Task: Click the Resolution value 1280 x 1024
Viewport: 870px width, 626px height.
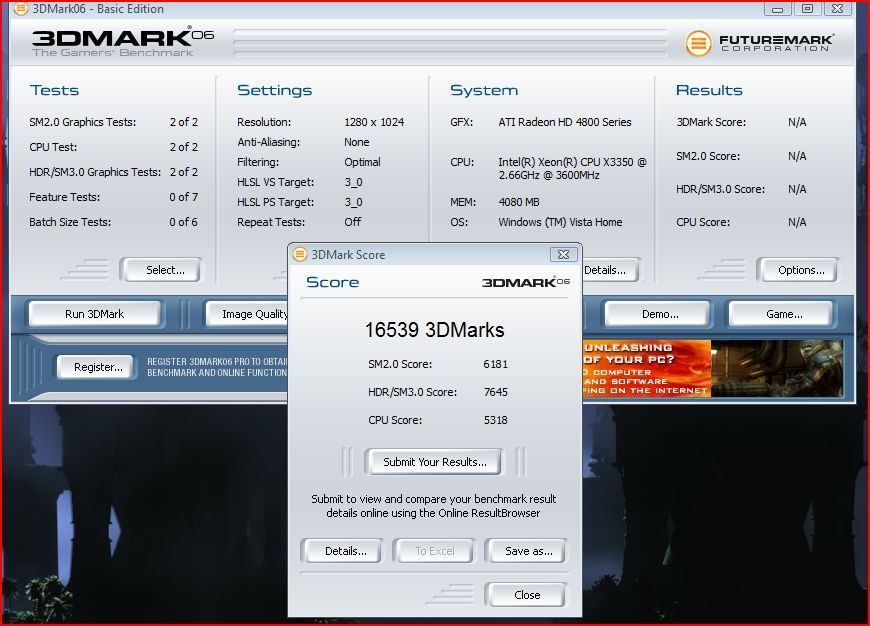Action: point(374,122)
